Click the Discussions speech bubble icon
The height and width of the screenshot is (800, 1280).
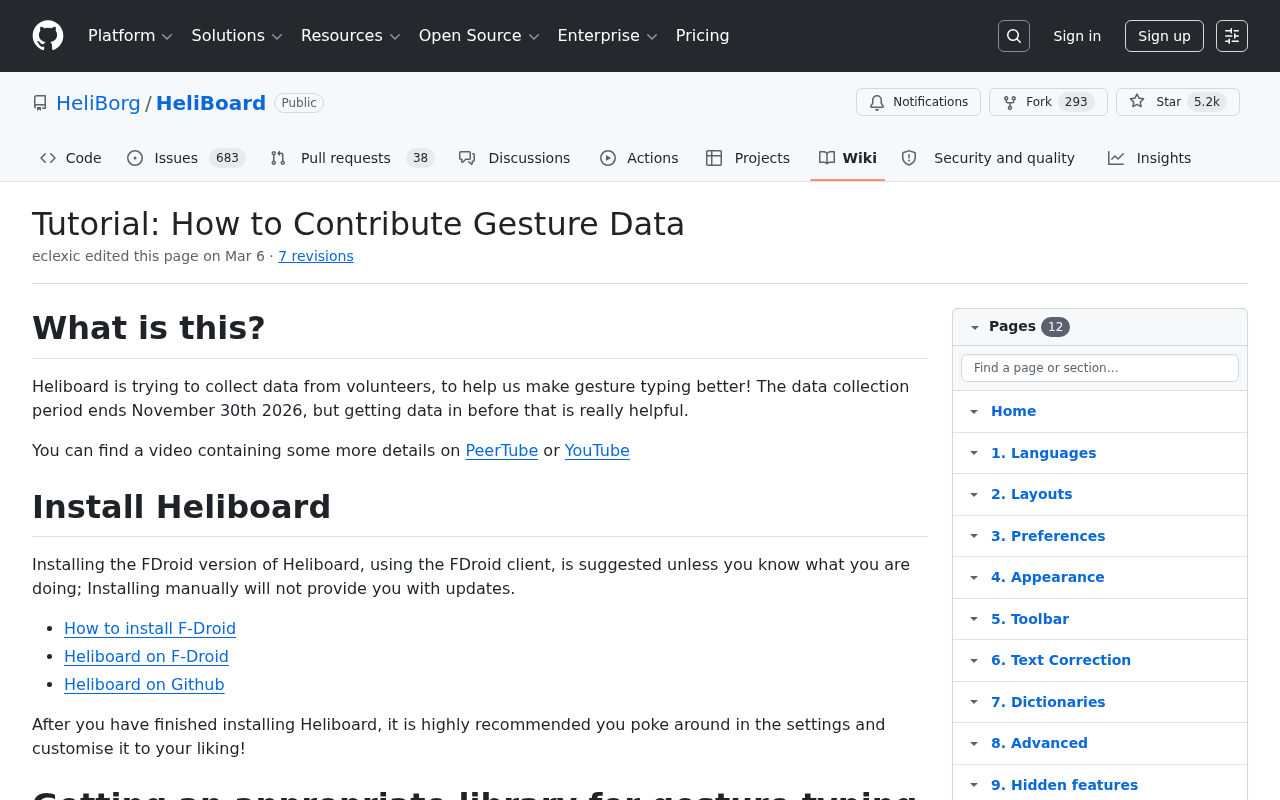[467, 158]
